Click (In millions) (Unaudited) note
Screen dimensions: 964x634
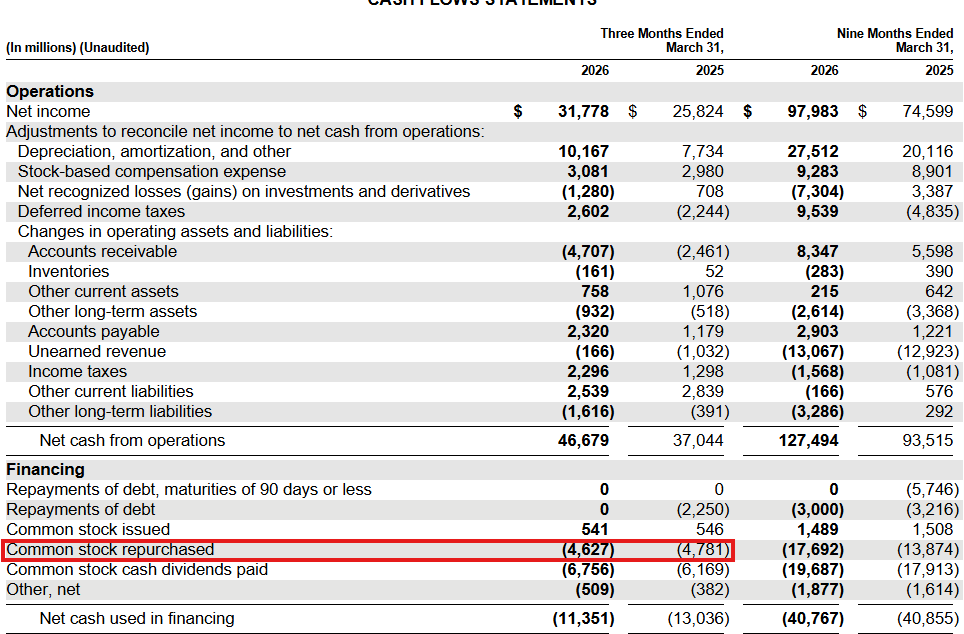coord(77,47)
